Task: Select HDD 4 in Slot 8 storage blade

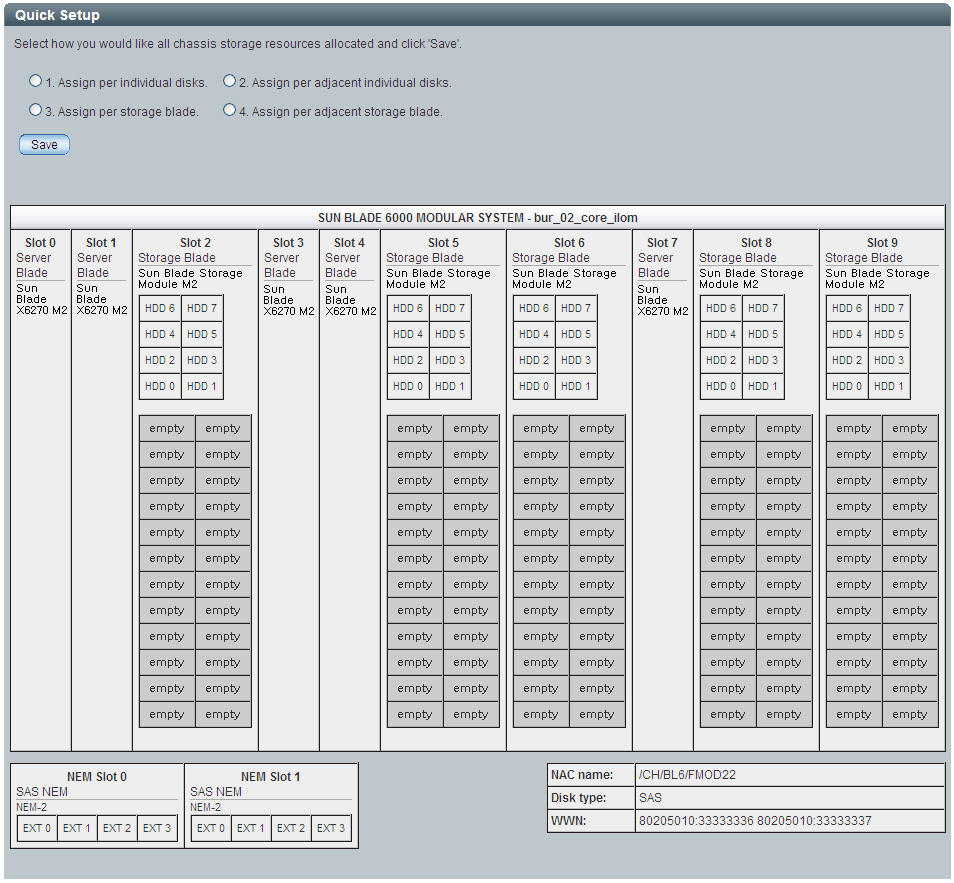Action: click(x=721, y=335)
